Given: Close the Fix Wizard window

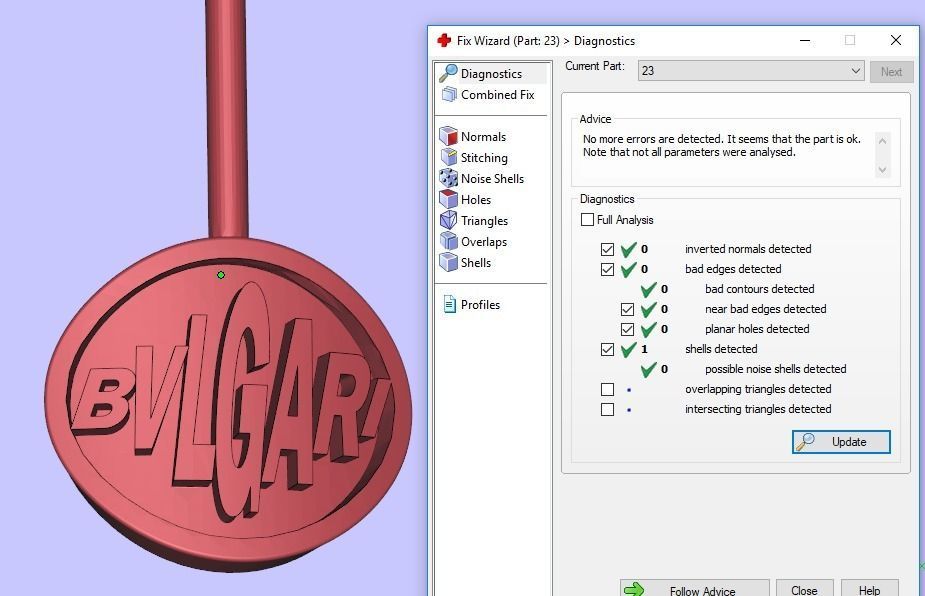Looking at the screenshot, I should pos(896,40).
